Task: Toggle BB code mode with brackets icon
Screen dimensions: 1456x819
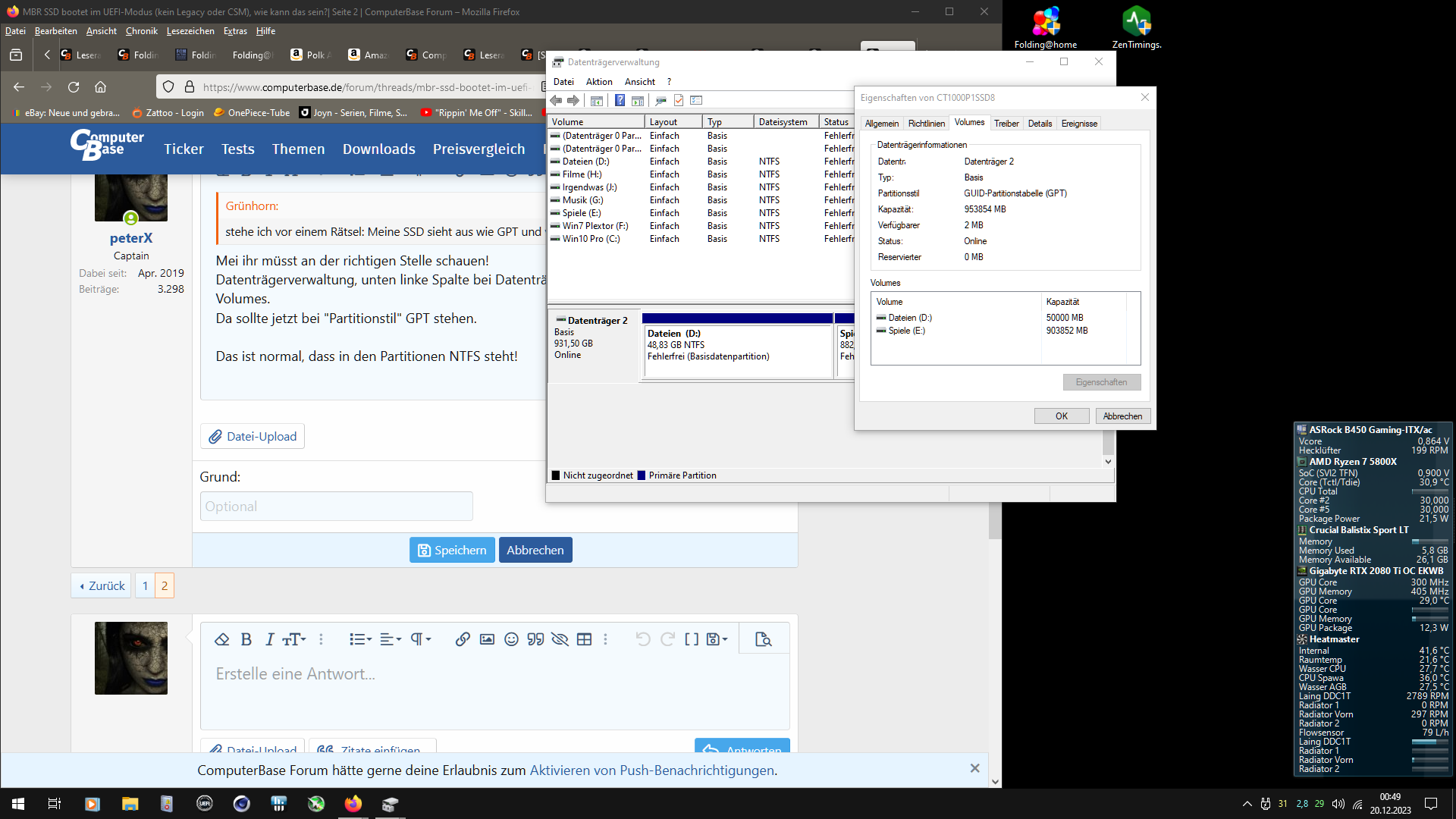Action: pyautogui.click(x=691, y=639)
